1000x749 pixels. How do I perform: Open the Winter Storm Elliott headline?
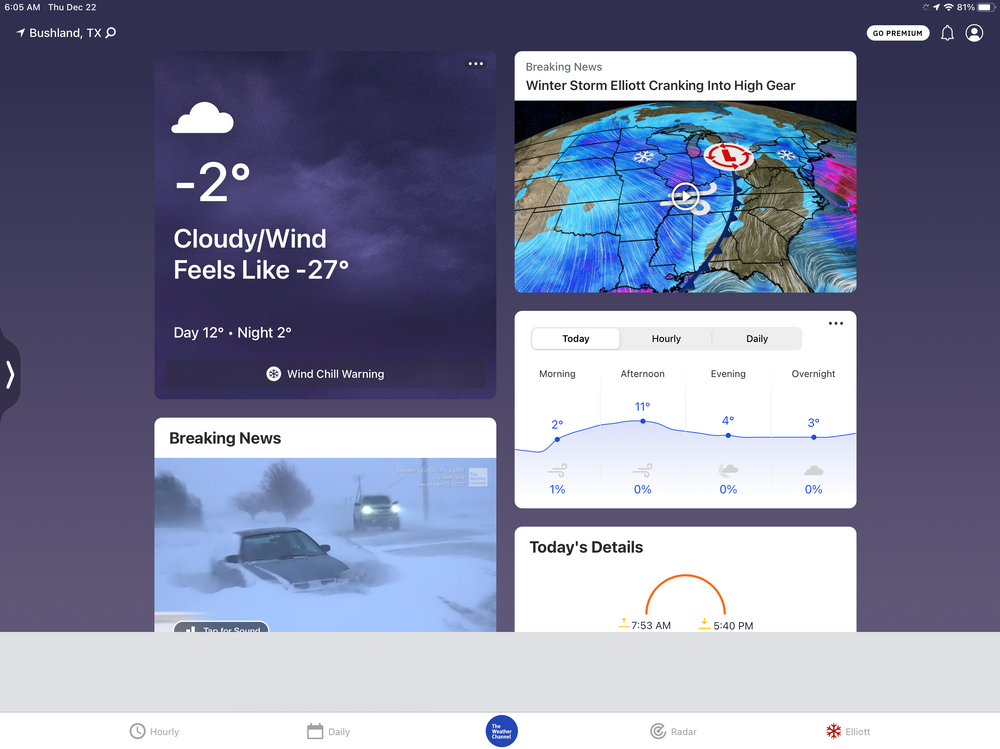click(660, 85)
